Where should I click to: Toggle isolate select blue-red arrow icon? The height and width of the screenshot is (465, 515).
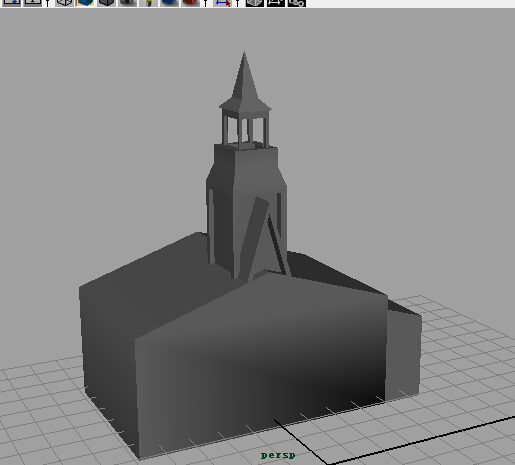[x=222, y=3]
